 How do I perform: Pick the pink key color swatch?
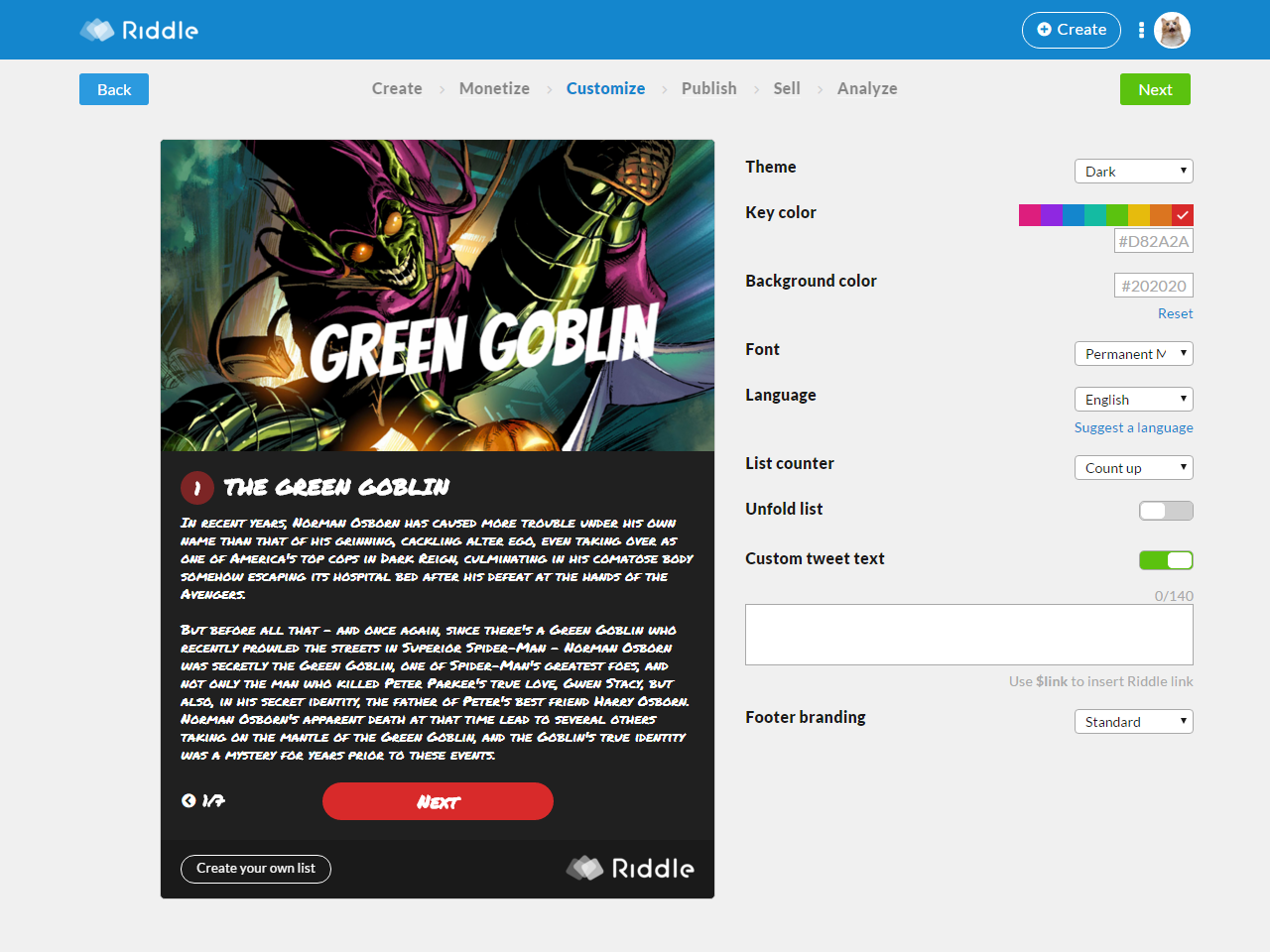[1030, 215]
